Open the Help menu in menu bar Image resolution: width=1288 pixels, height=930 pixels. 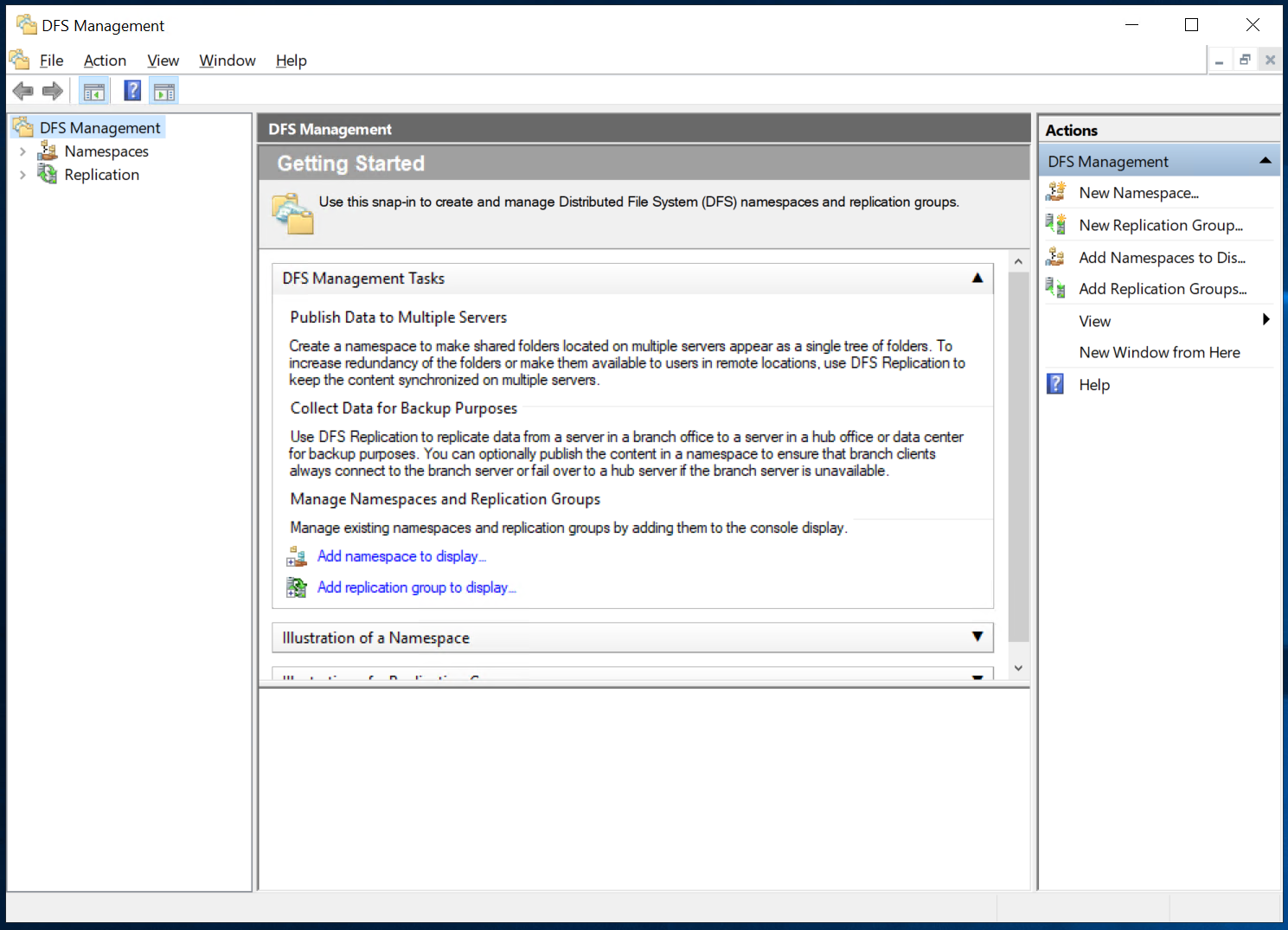pyautogui.click(x=292, y=61)
